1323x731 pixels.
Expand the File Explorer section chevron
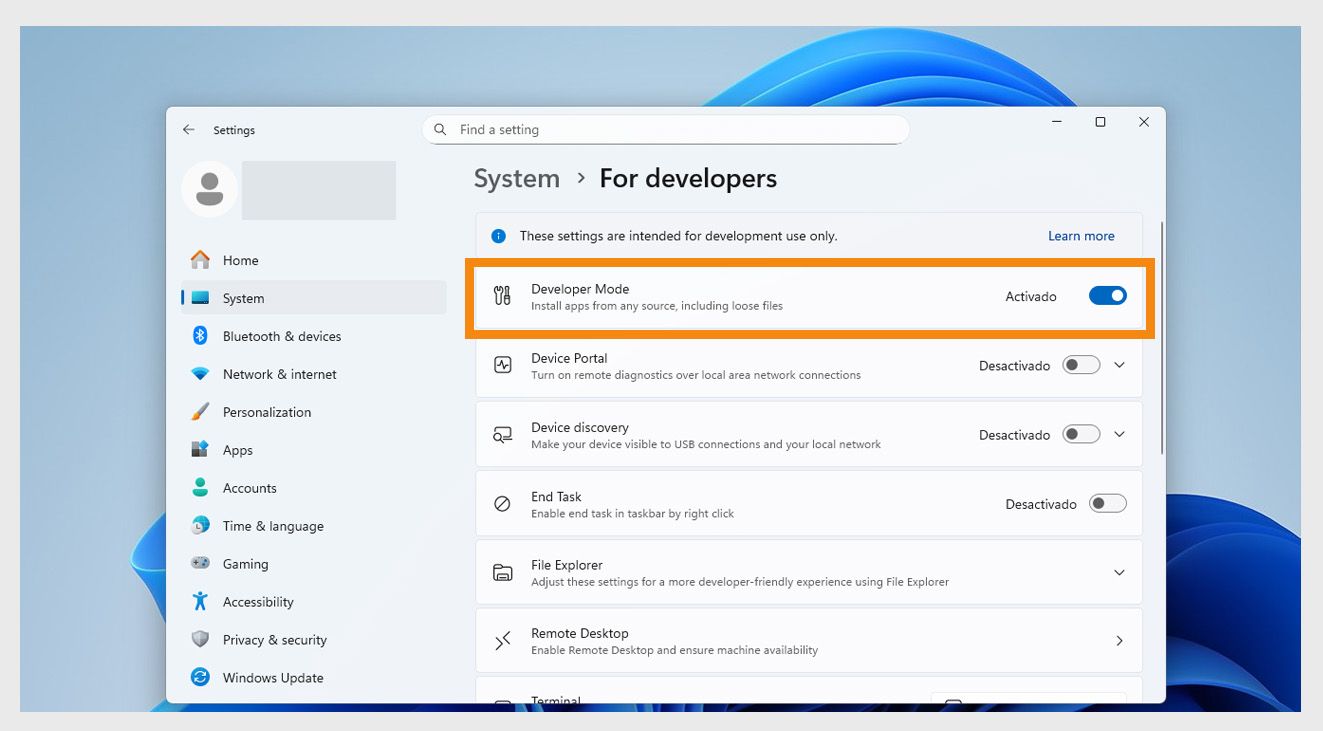tap(1119, 572)
